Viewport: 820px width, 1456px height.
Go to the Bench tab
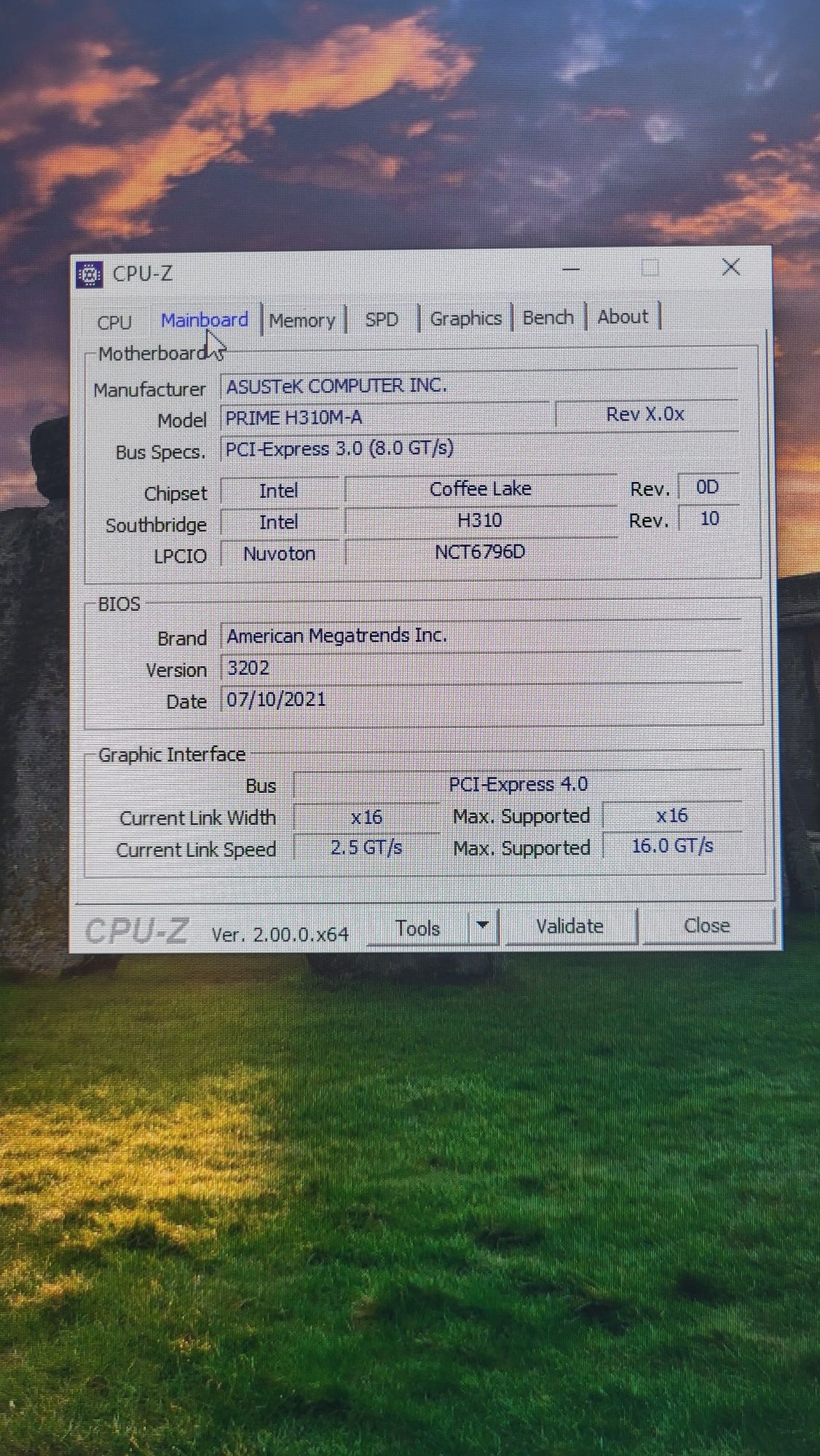point(548,317)
